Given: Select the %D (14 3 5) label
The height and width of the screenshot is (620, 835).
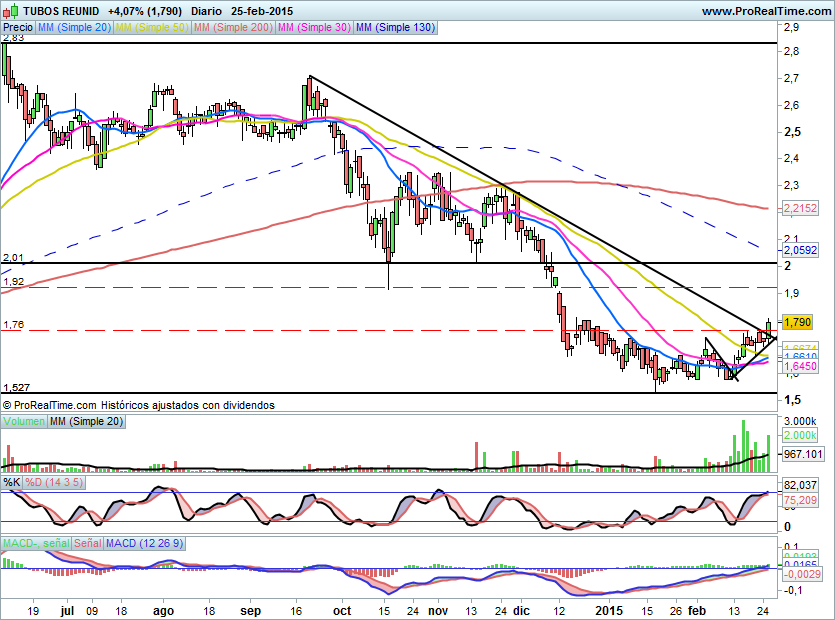Looking at the screenshot, I should 56,483.
